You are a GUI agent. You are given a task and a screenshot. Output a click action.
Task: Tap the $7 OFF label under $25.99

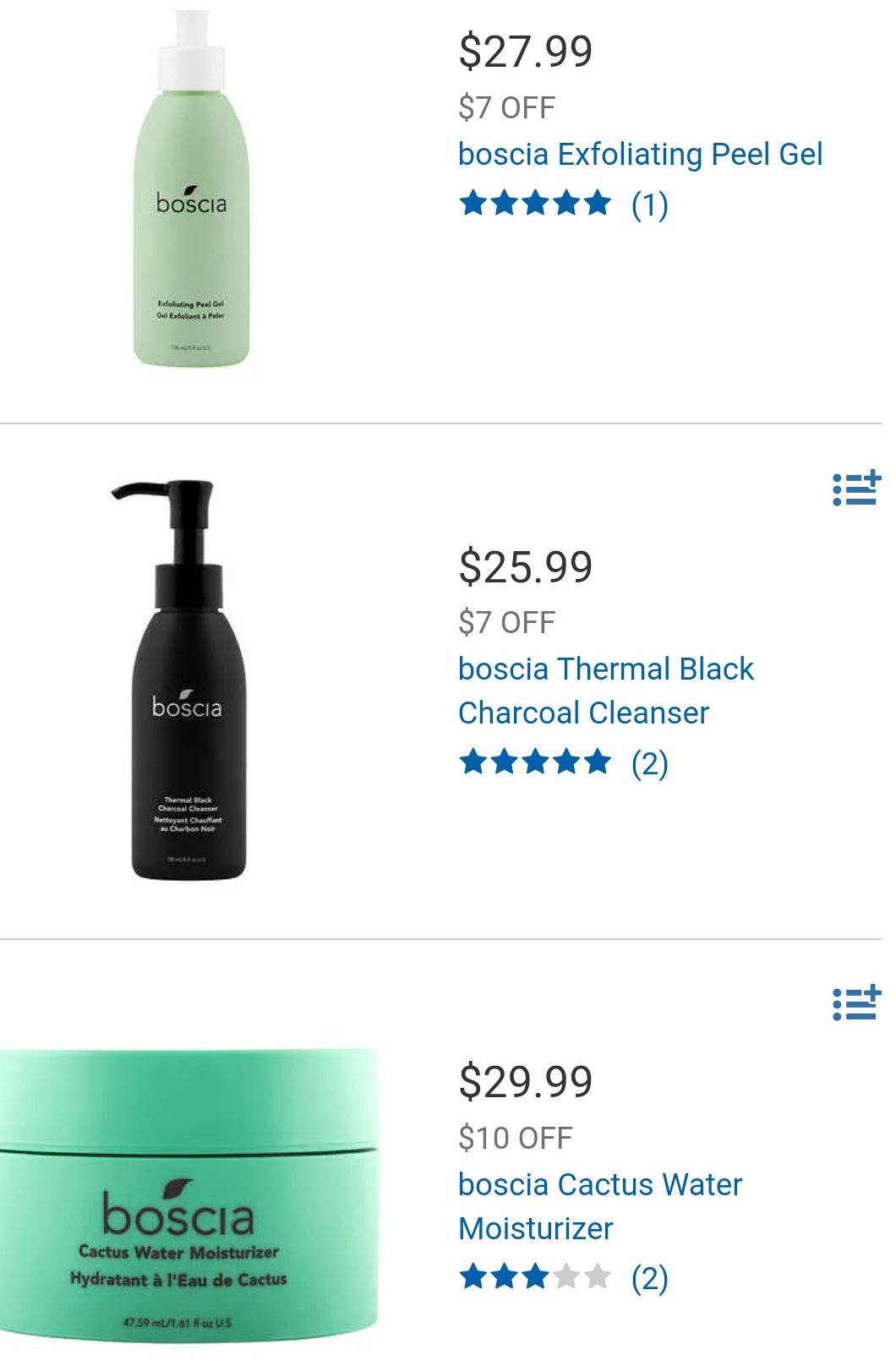506,623
